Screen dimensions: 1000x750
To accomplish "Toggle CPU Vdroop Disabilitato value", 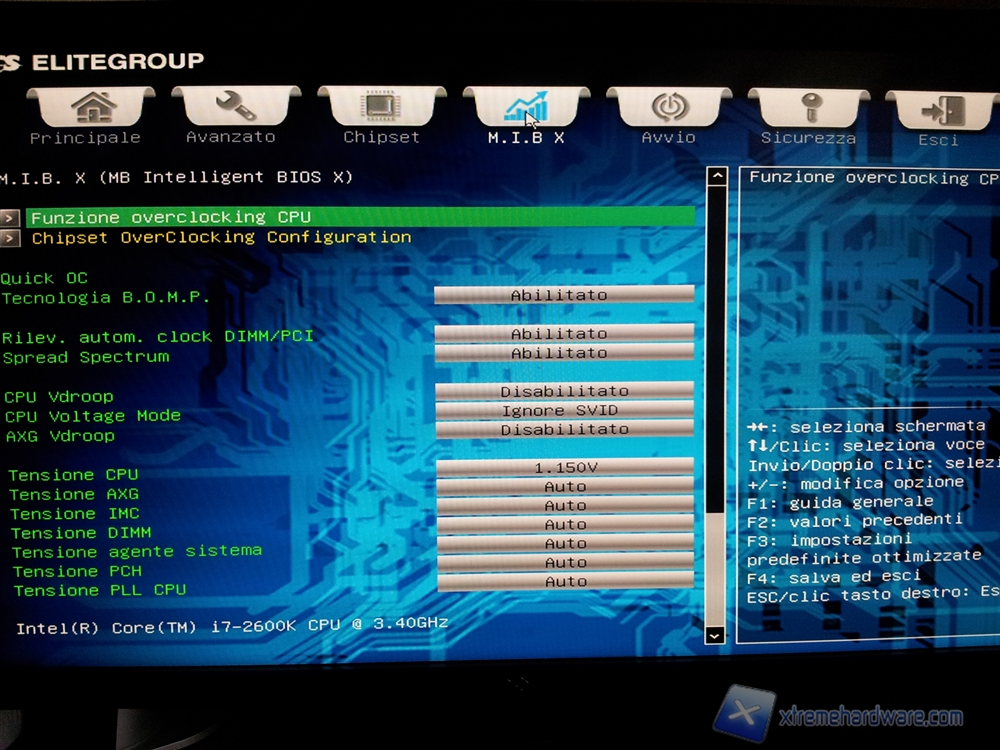I will click(x=564, y=391).
